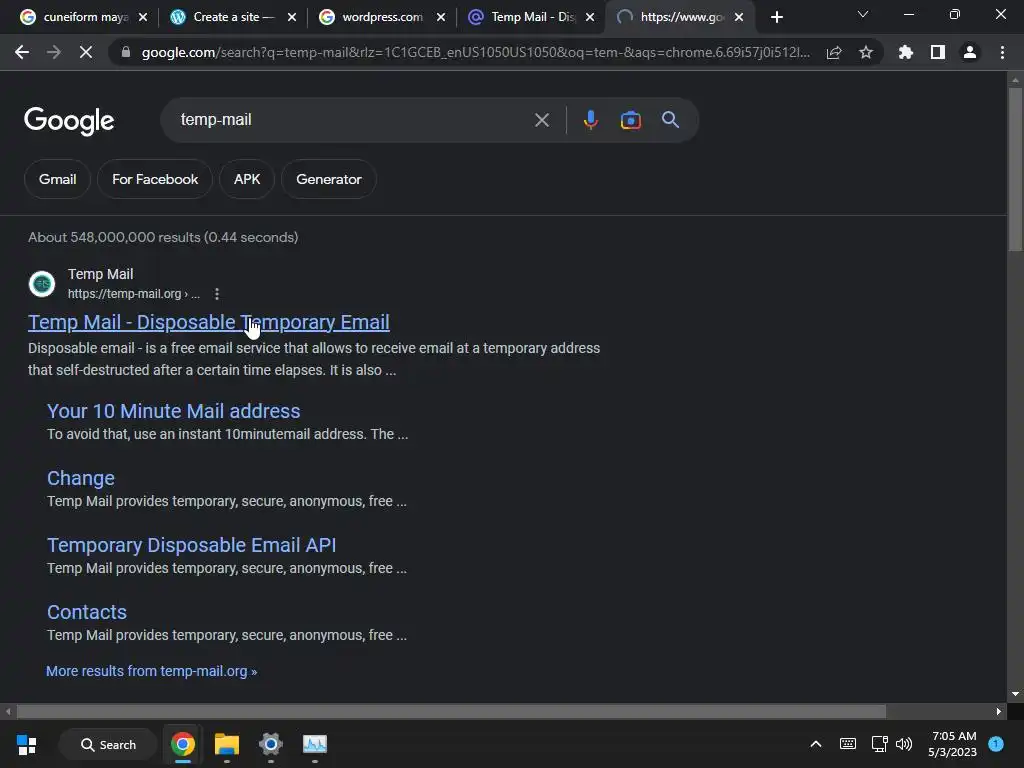Filter results by Gmail chip
The height and width of the screenshot is (768, 1024).
click(x=57, y=179)
